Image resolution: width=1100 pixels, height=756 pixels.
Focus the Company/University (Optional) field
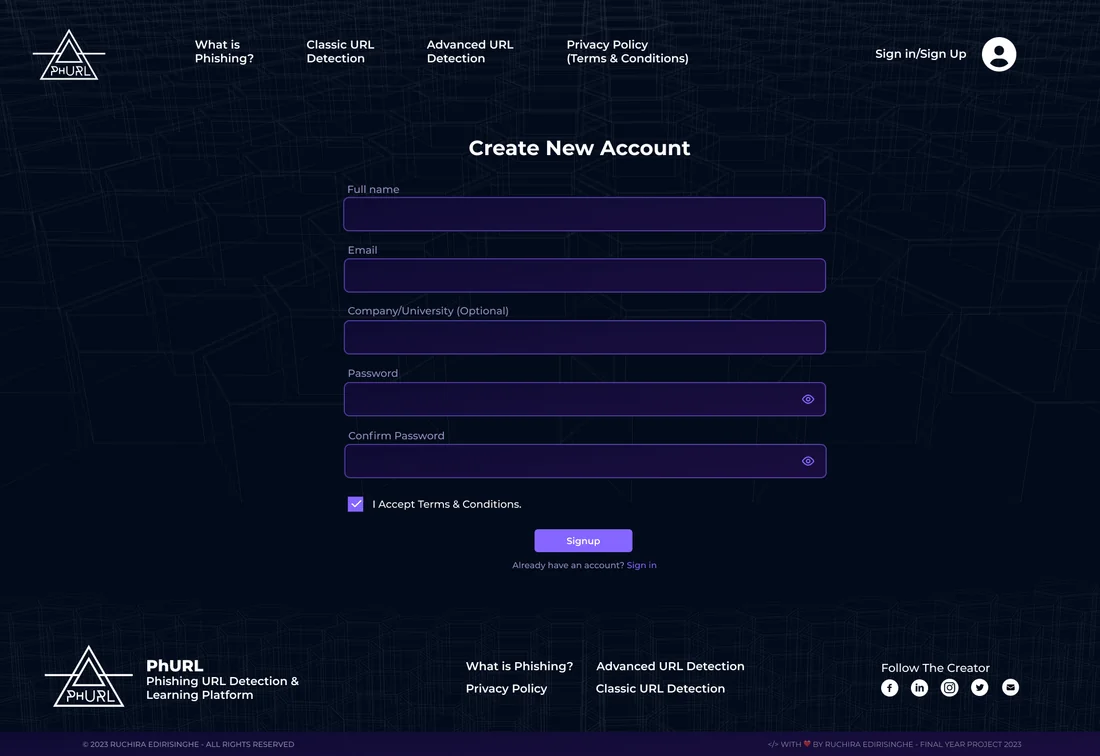point(584,337)
